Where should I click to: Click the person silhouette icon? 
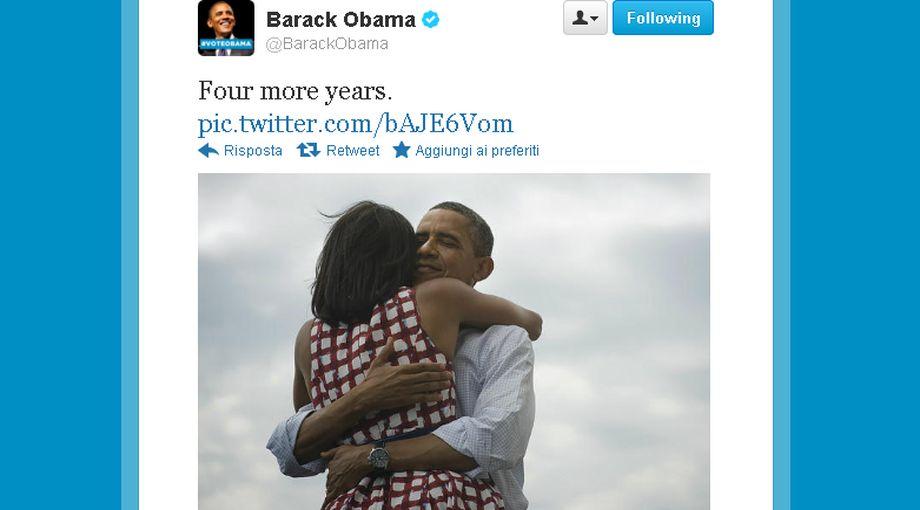pyautogui.click(x=579, y=18)
